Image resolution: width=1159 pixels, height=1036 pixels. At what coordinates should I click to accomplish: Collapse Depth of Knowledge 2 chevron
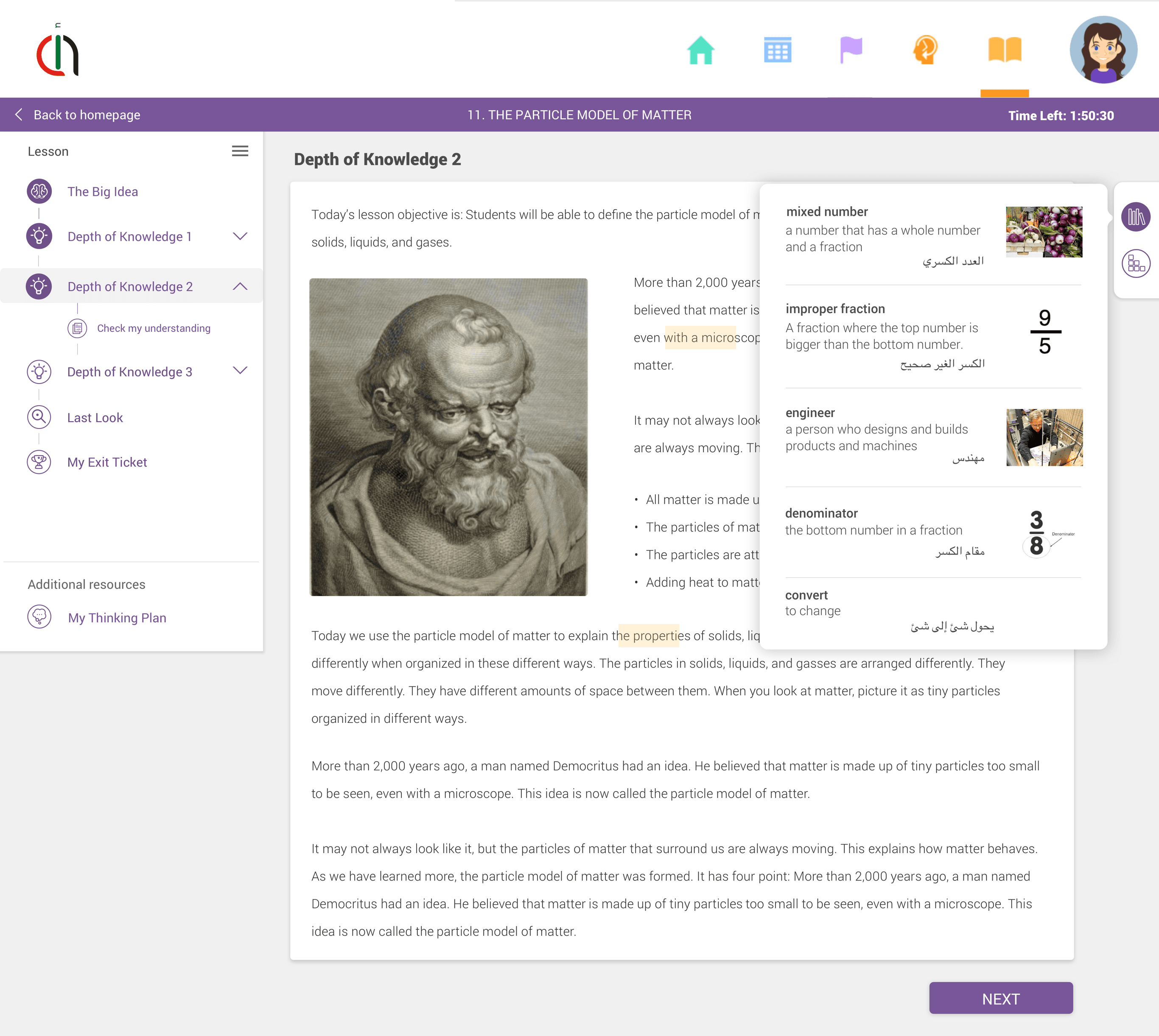pos(240,286)
